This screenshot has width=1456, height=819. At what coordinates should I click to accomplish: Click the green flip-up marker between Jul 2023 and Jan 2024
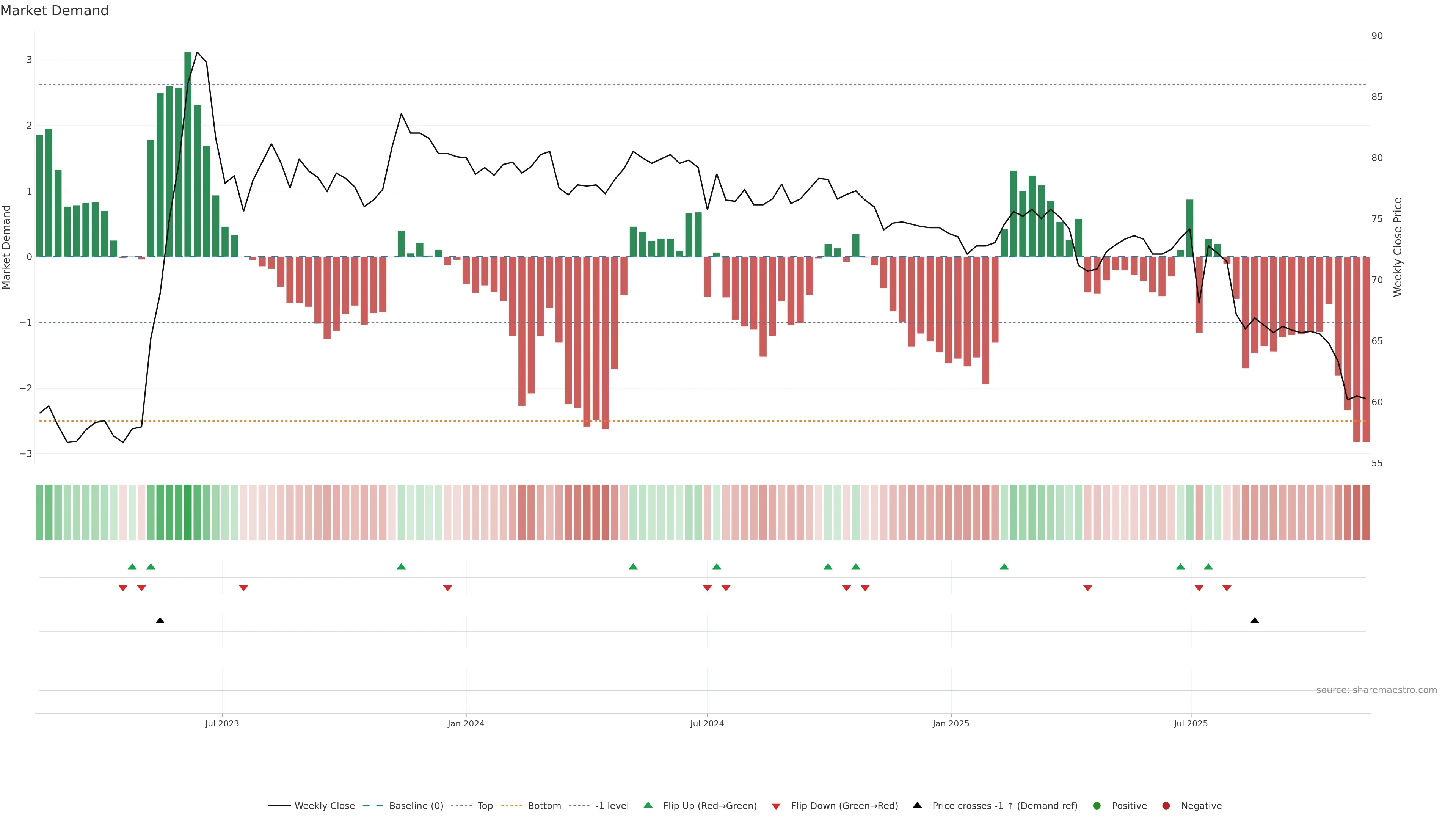(x=401, y=566)
